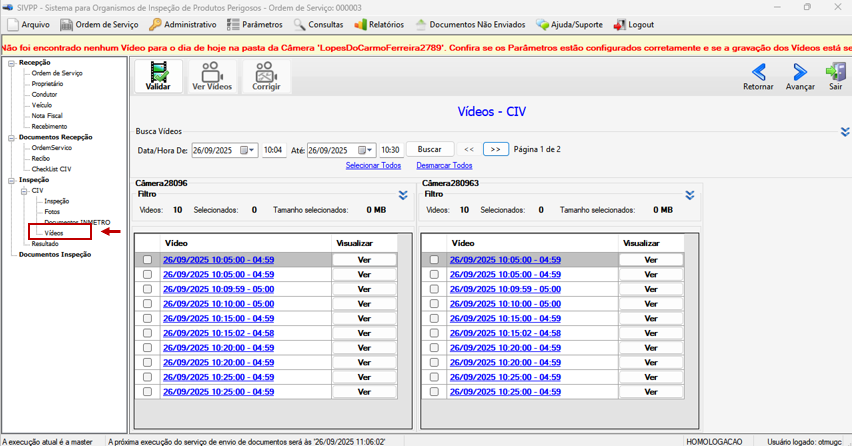This screenshot has height=446, width=852.
Task: Collapse the Recepção tree node
Action: click(11, 63)
